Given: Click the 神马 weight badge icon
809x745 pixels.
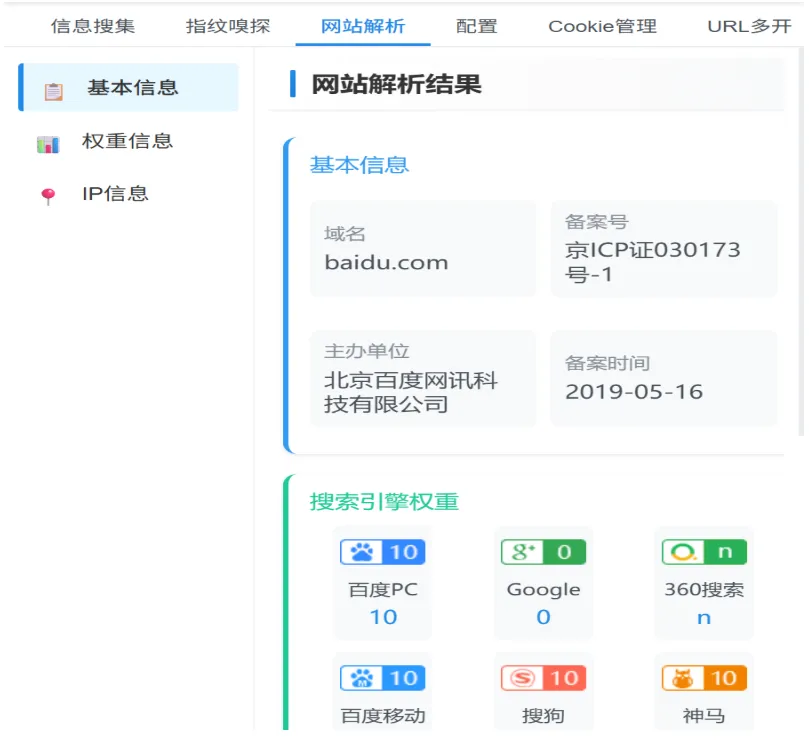Looking at the screenshot, I should pyautogui.click(x=704, y=678).
